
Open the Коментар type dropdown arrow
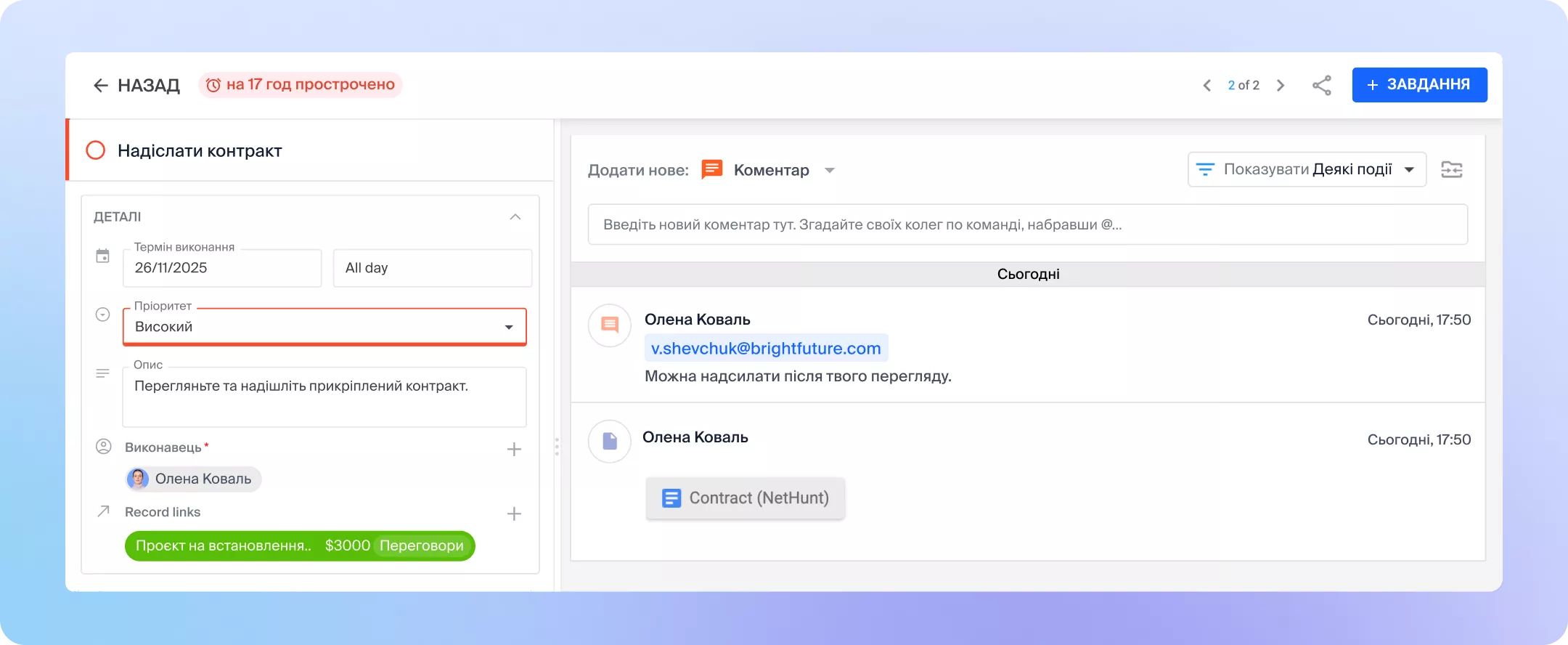pos(830,170)
